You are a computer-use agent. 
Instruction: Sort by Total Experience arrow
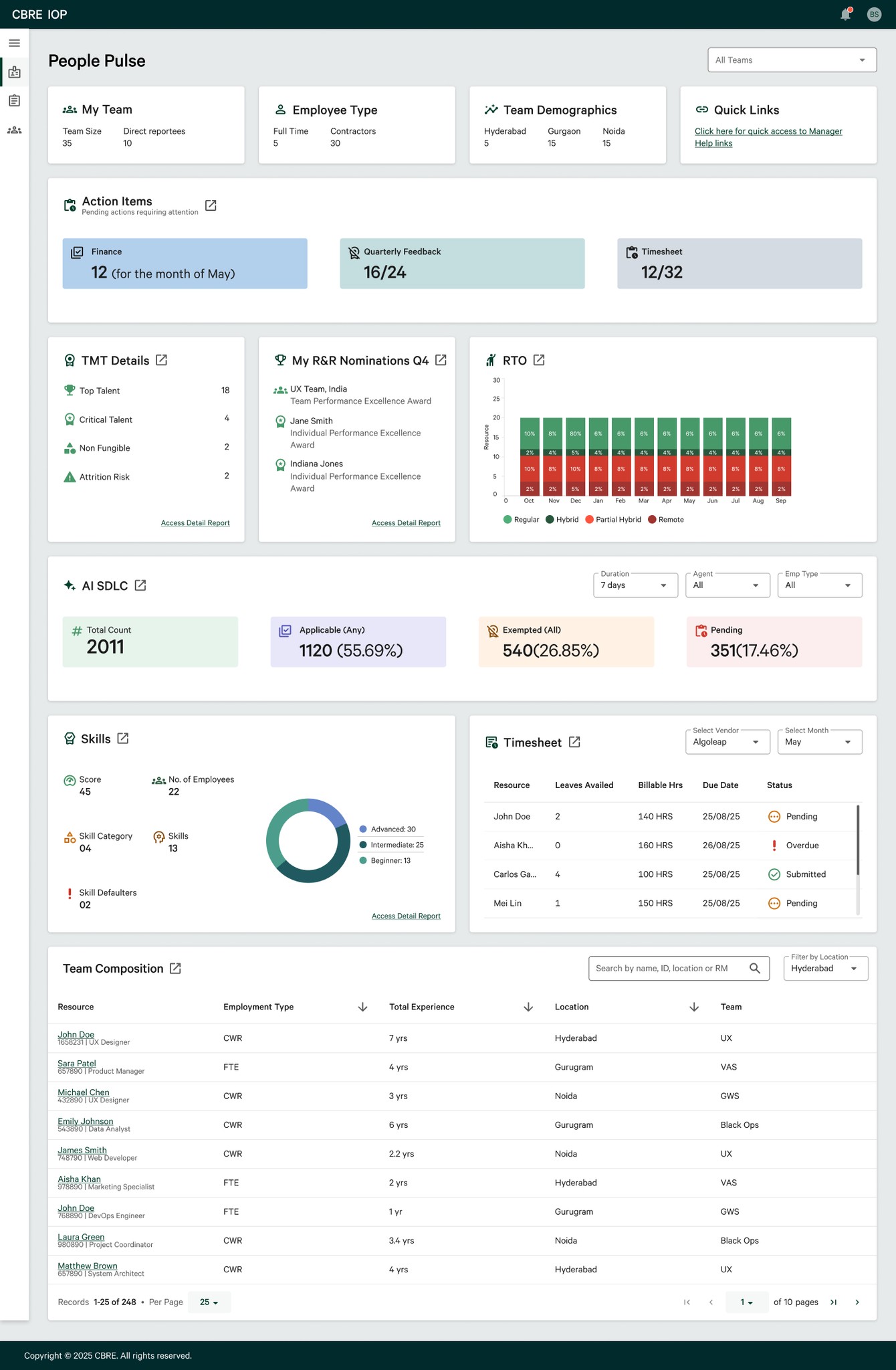tap(528, 1007)
